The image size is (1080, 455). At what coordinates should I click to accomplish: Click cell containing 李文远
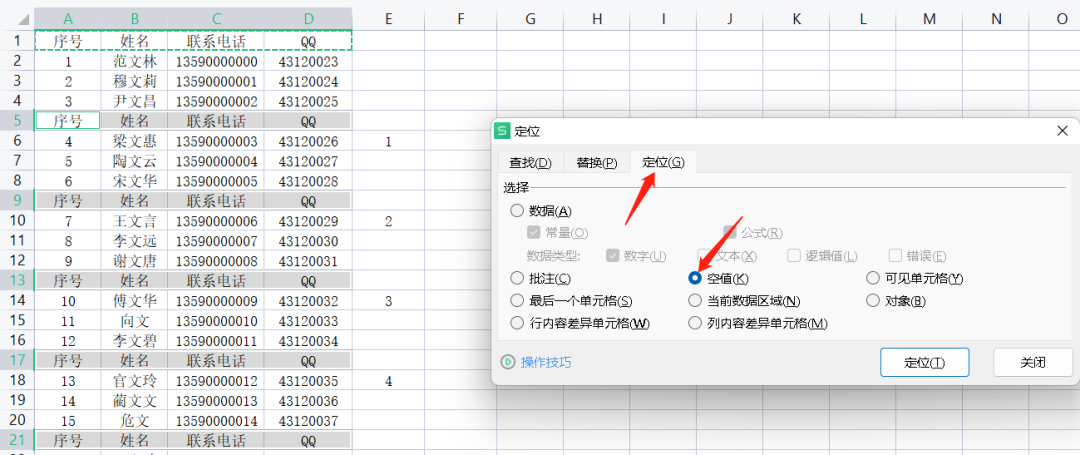pyautogui.click(x=134, y=241)
